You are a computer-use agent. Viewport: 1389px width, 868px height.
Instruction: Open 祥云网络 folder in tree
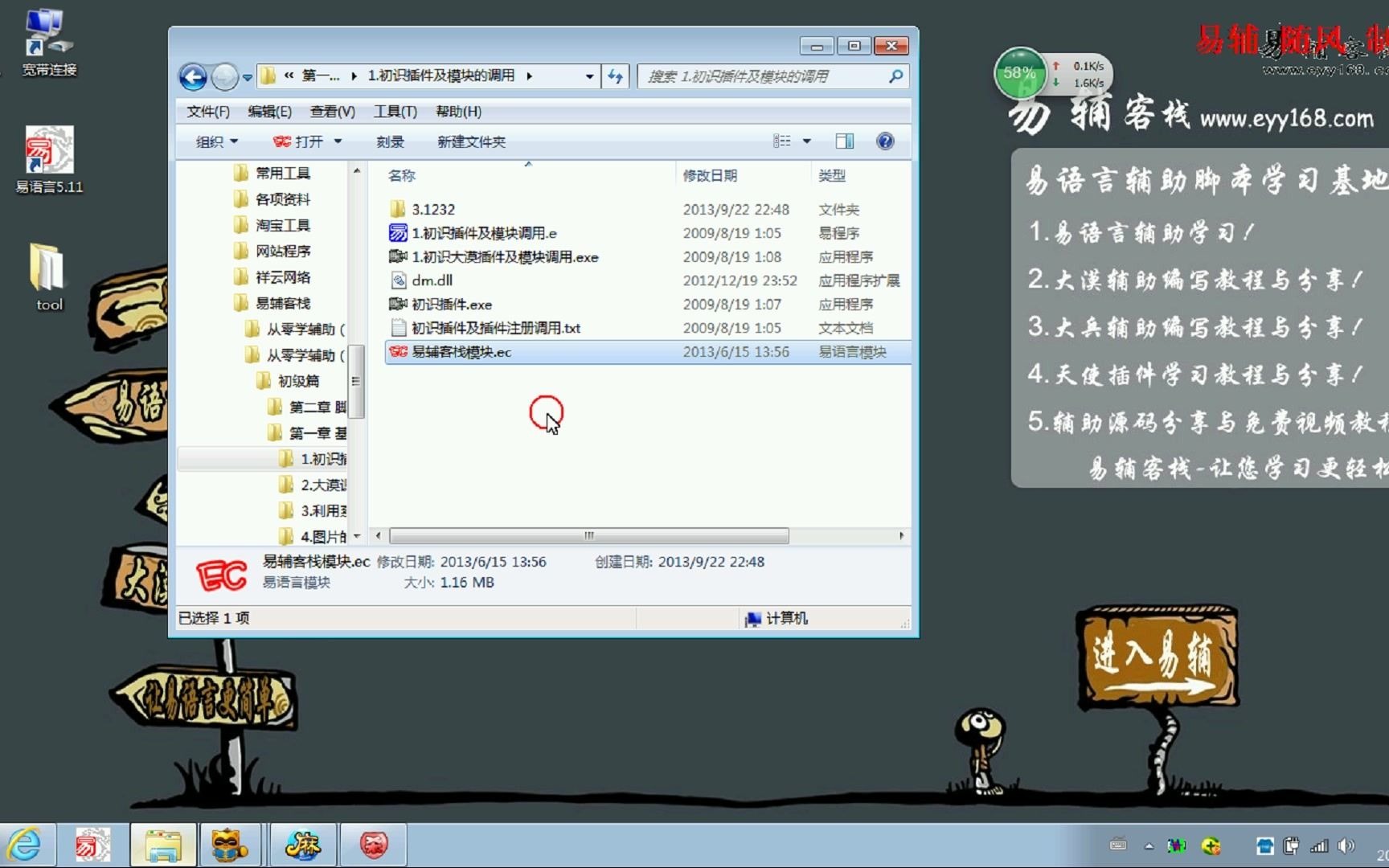(x=282, y=277)
